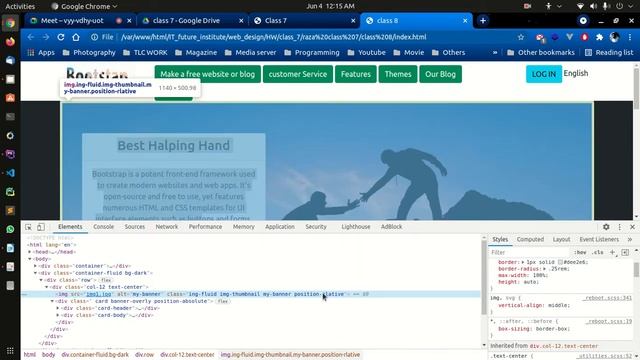
Task: Open WhatsApp from the dock
Action: click(x=10, y=229)
